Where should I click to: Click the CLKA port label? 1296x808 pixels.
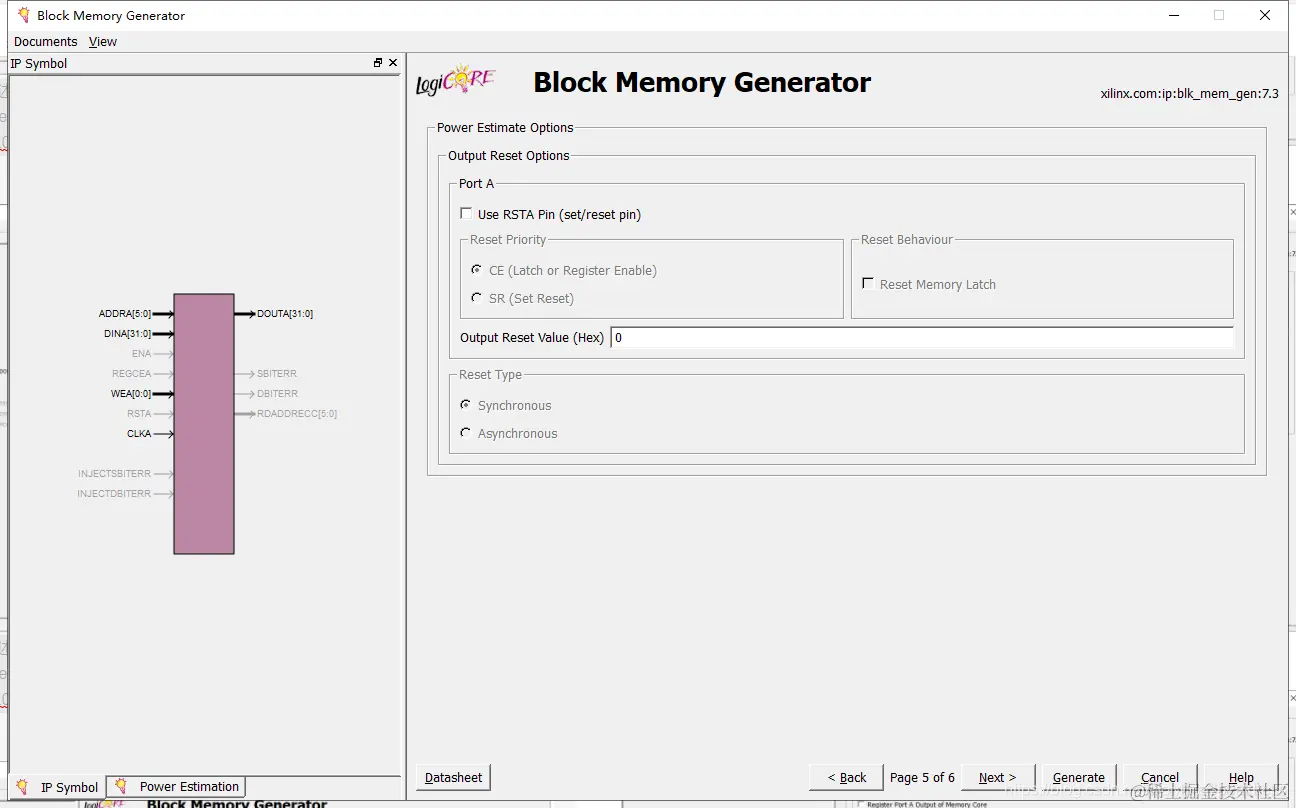click(x=139, y=434)
